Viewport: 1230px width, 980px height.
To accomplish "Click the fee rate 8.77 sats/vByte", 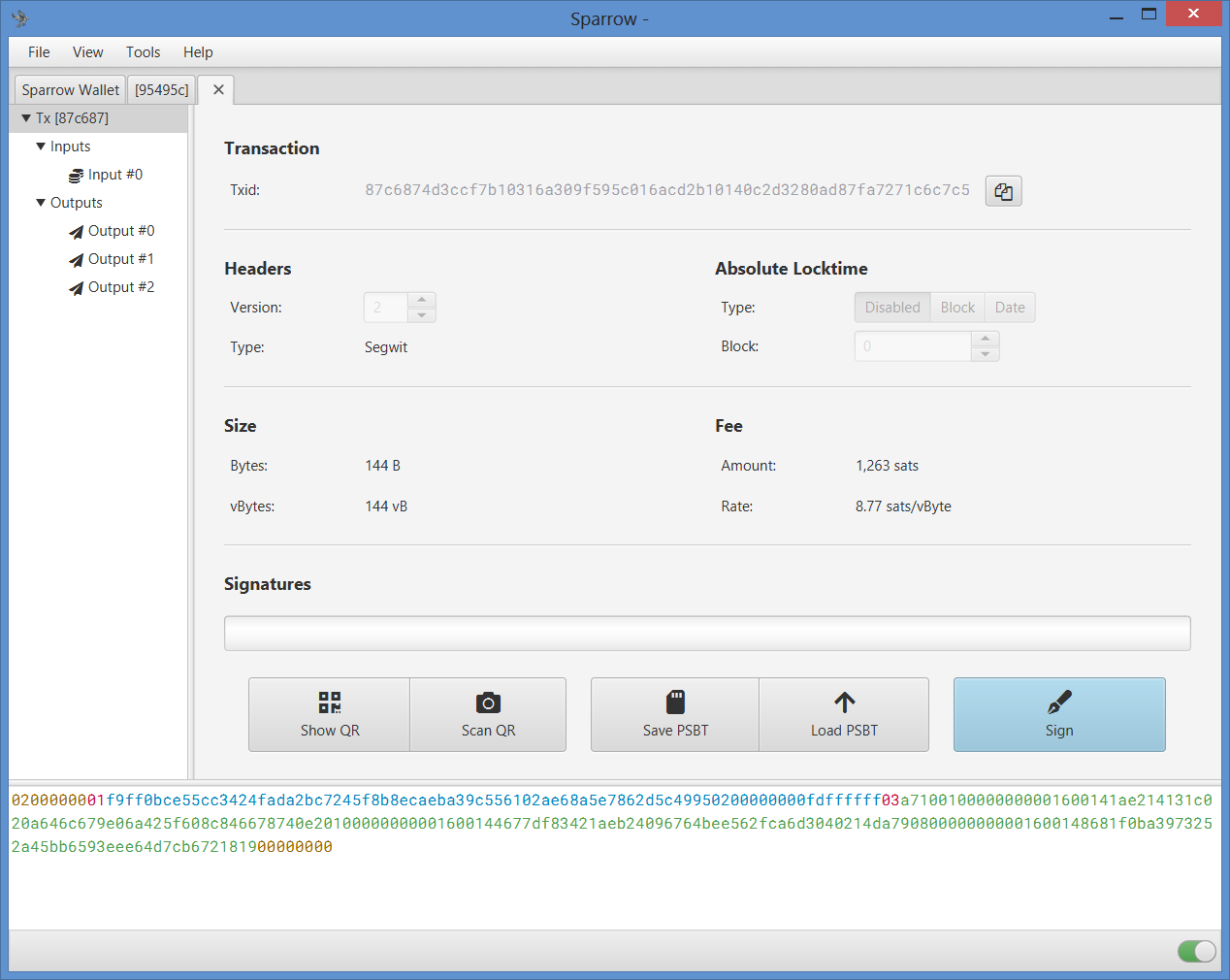I will [903, 506].
